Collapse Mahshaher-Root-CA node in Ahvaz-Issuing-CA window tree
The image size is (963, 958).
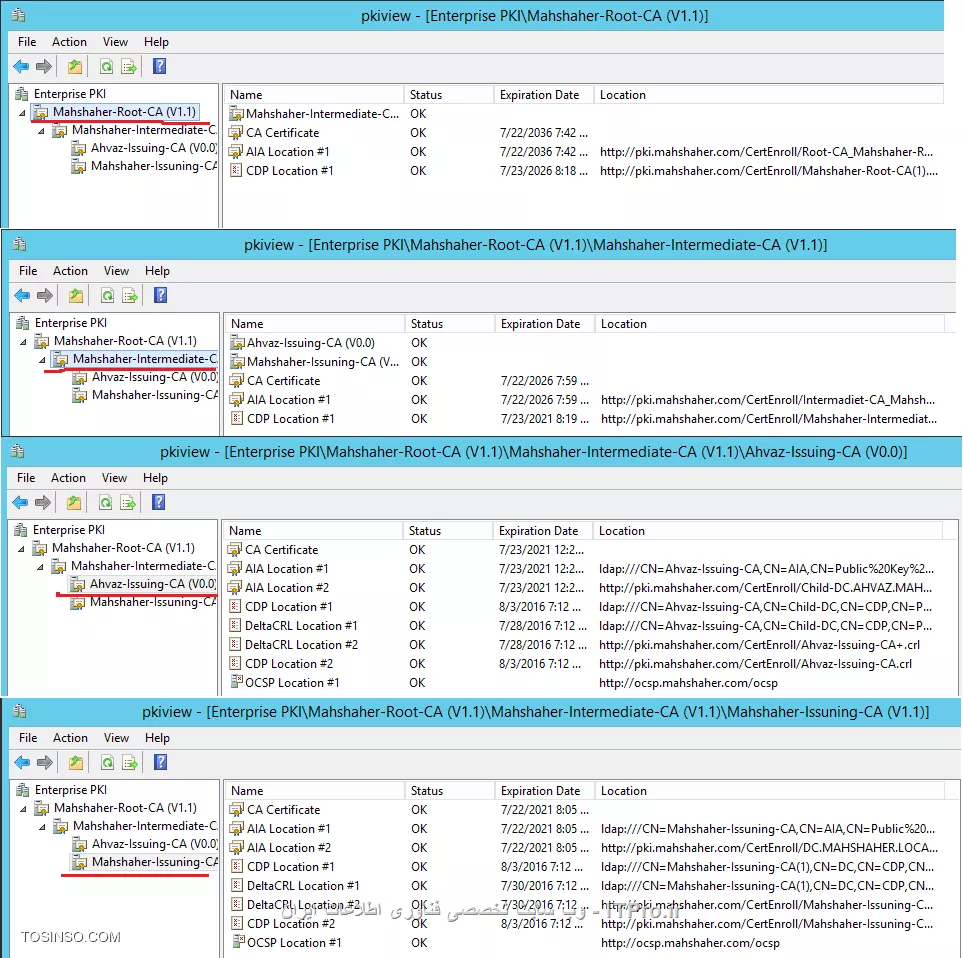click(x=21, y=549)
